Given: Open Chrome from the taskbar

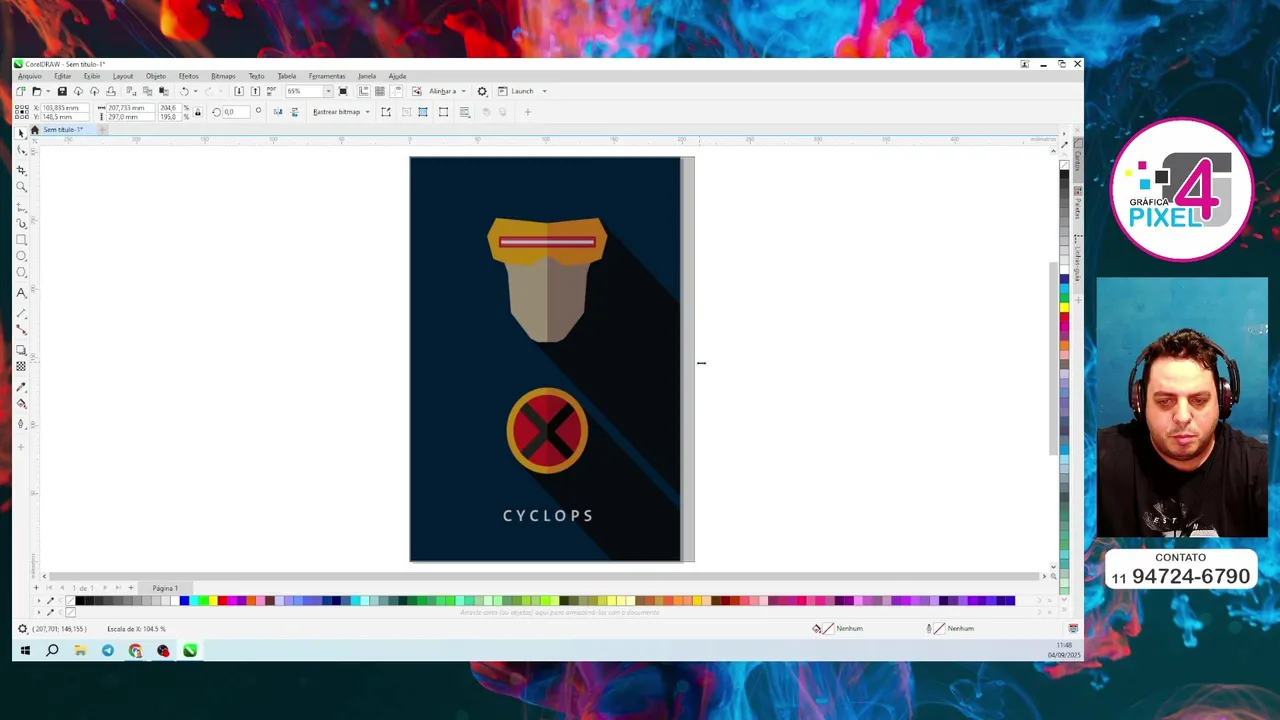Looking at the screenshot, I should click(135, 651).
